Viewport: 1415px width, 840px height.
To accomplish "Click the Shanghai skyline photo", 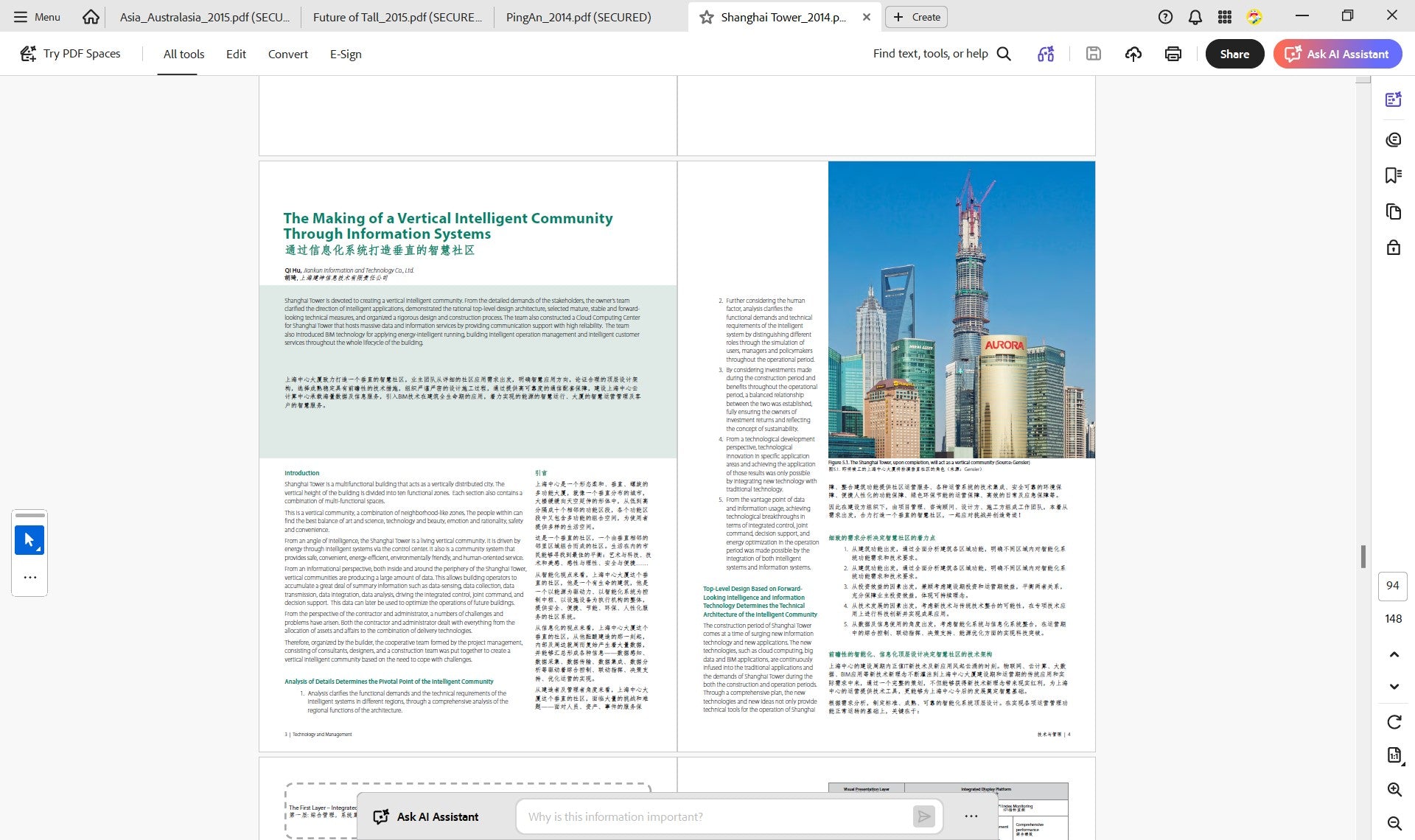I will 961,309.
